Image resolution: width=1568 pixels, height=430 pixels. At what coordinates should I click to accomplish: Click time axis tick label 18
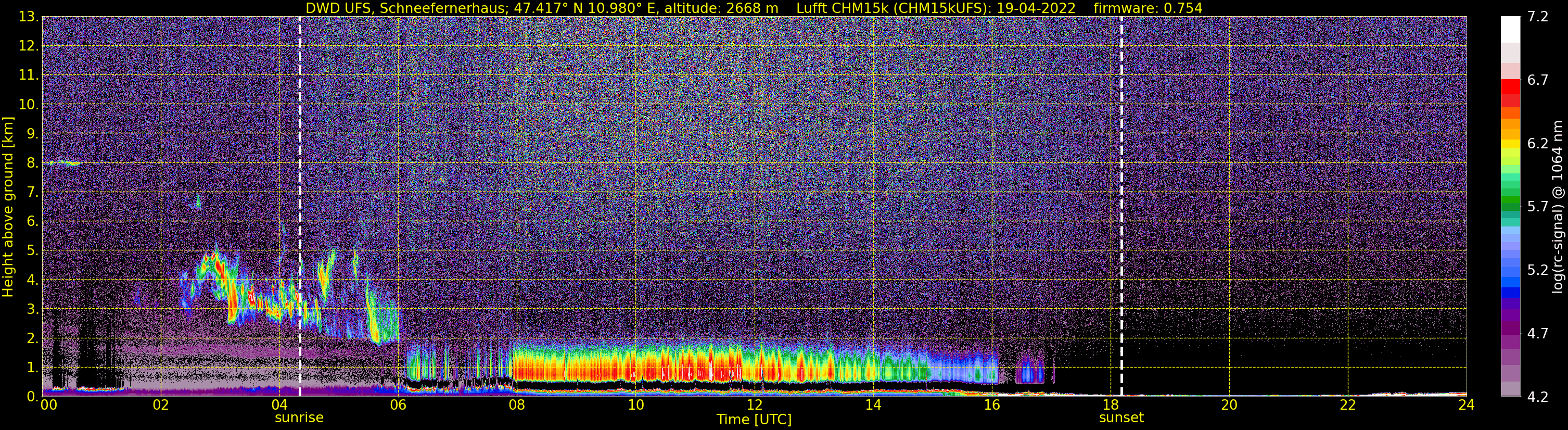(x=1110, y=406)
